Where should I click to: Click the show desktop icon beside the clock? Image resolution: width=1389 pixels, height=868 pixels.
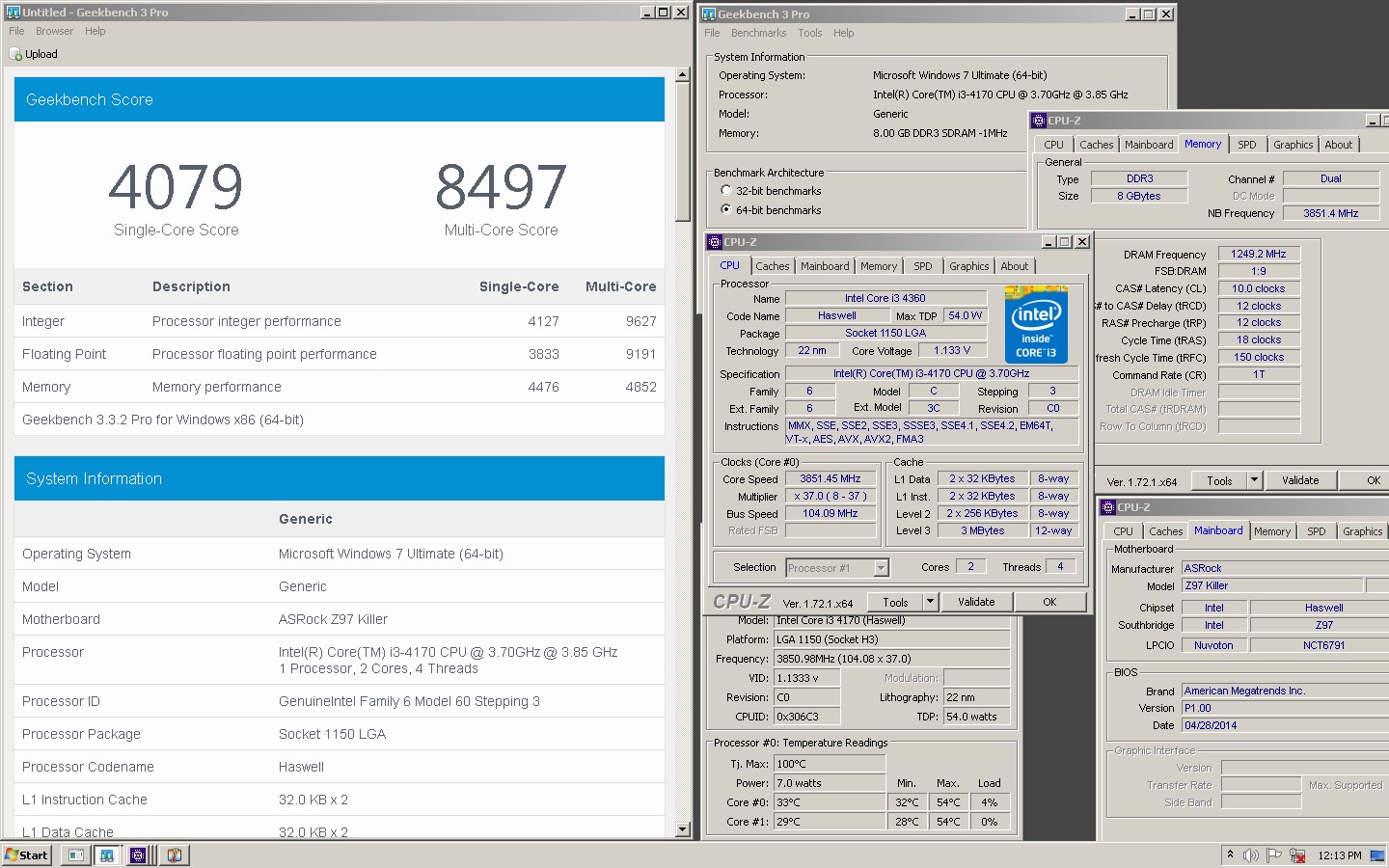(1379, 855)
